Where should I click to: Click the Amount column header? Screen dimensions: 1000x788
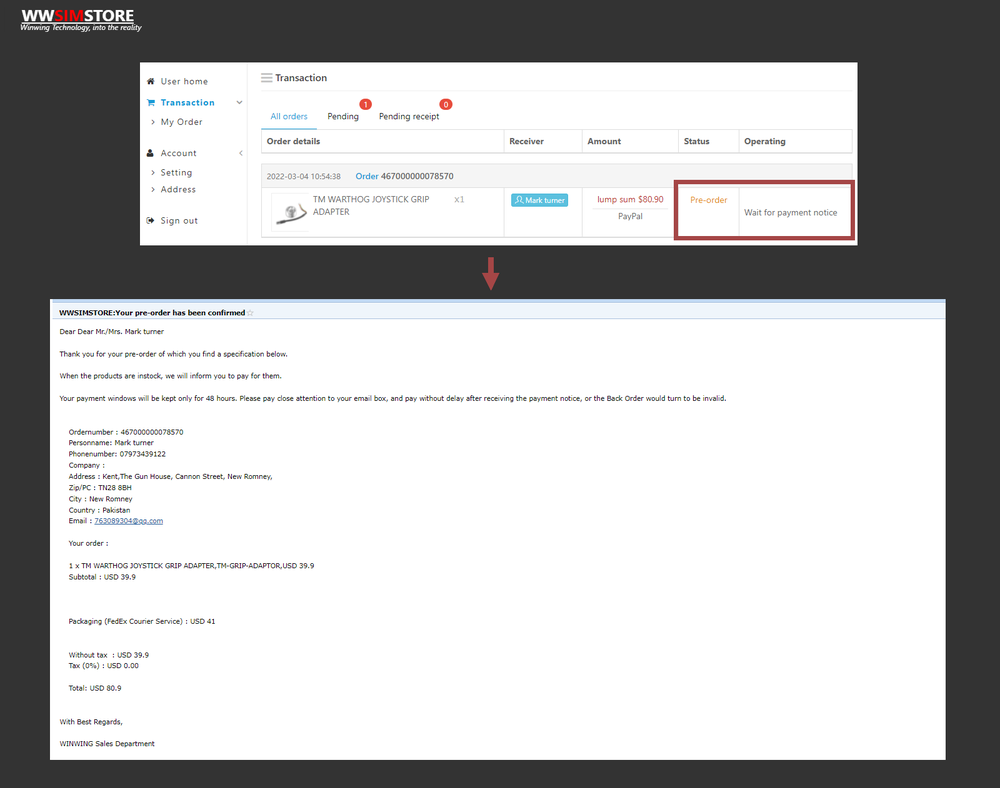[604, 142]
